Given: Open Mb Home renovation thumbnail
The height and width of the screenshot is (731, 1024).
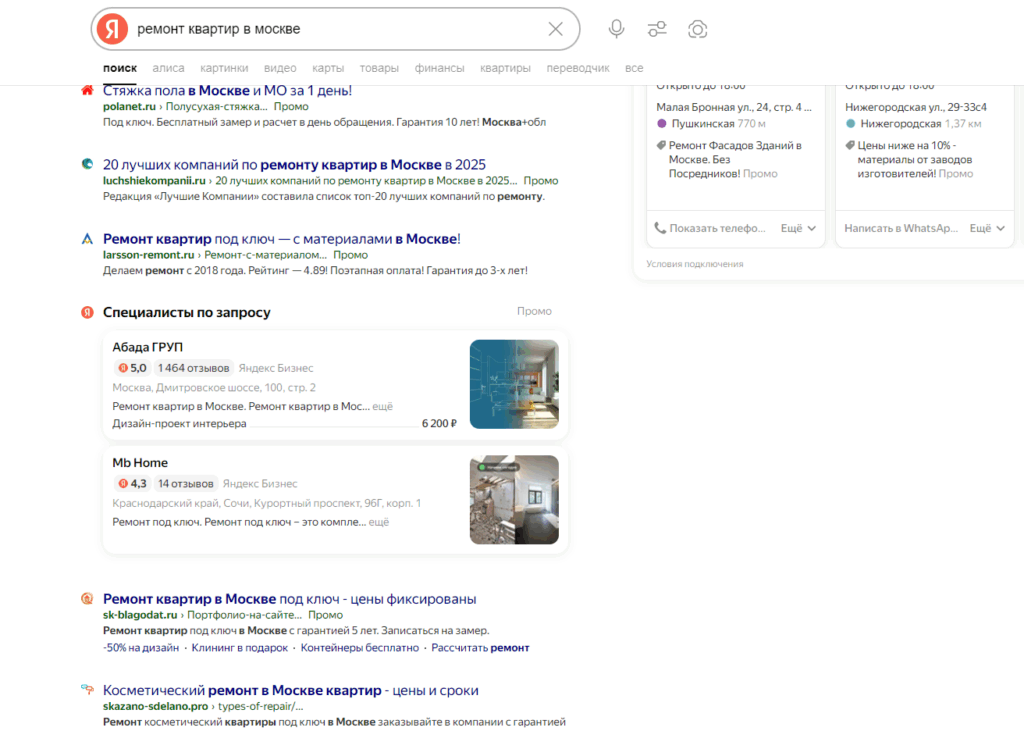Looking at the screenshot, I should (515, 500).
